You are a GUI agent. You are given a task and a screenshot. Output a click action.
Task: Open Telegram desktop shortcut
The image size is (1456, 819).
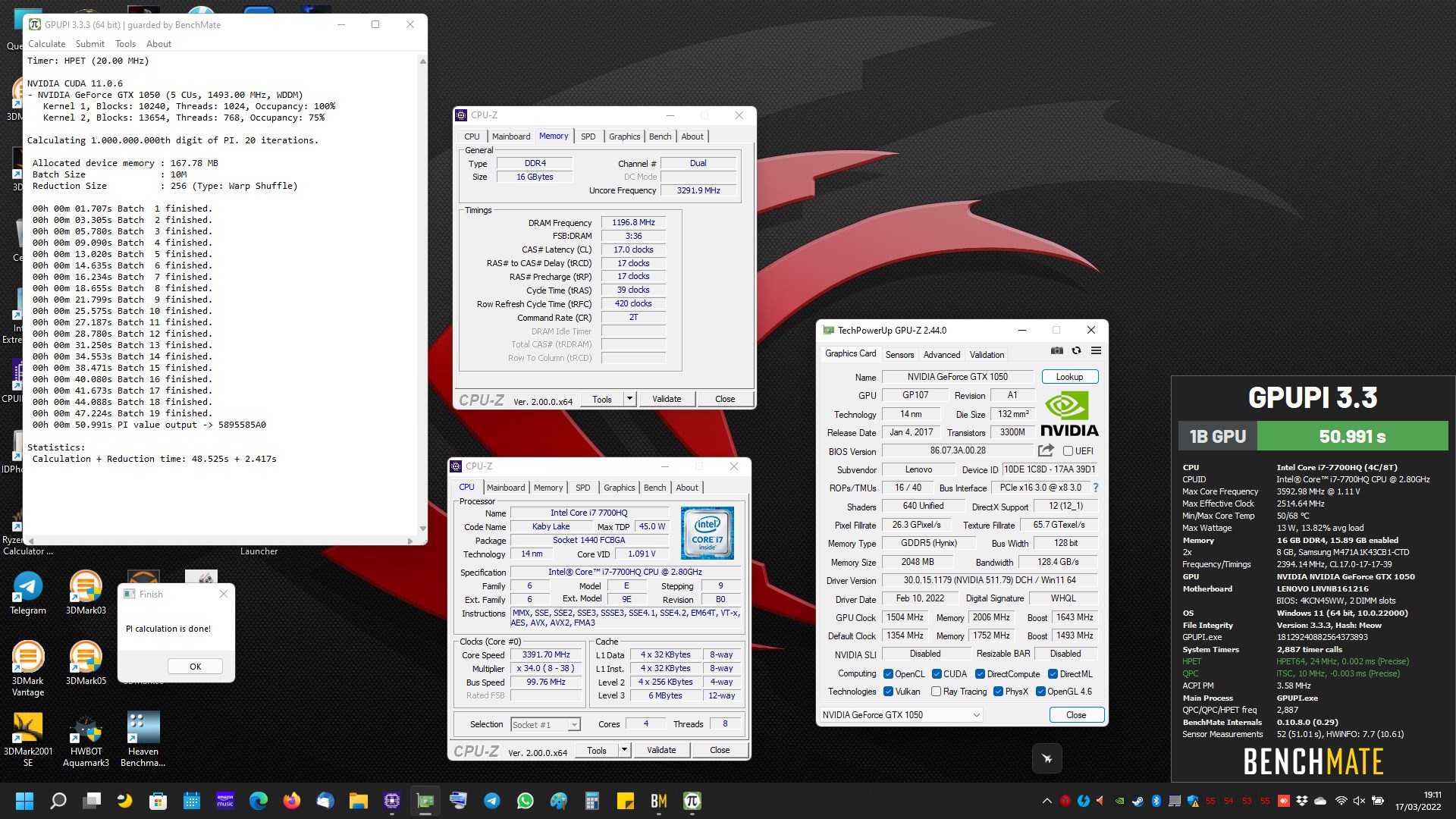(28, 593)
